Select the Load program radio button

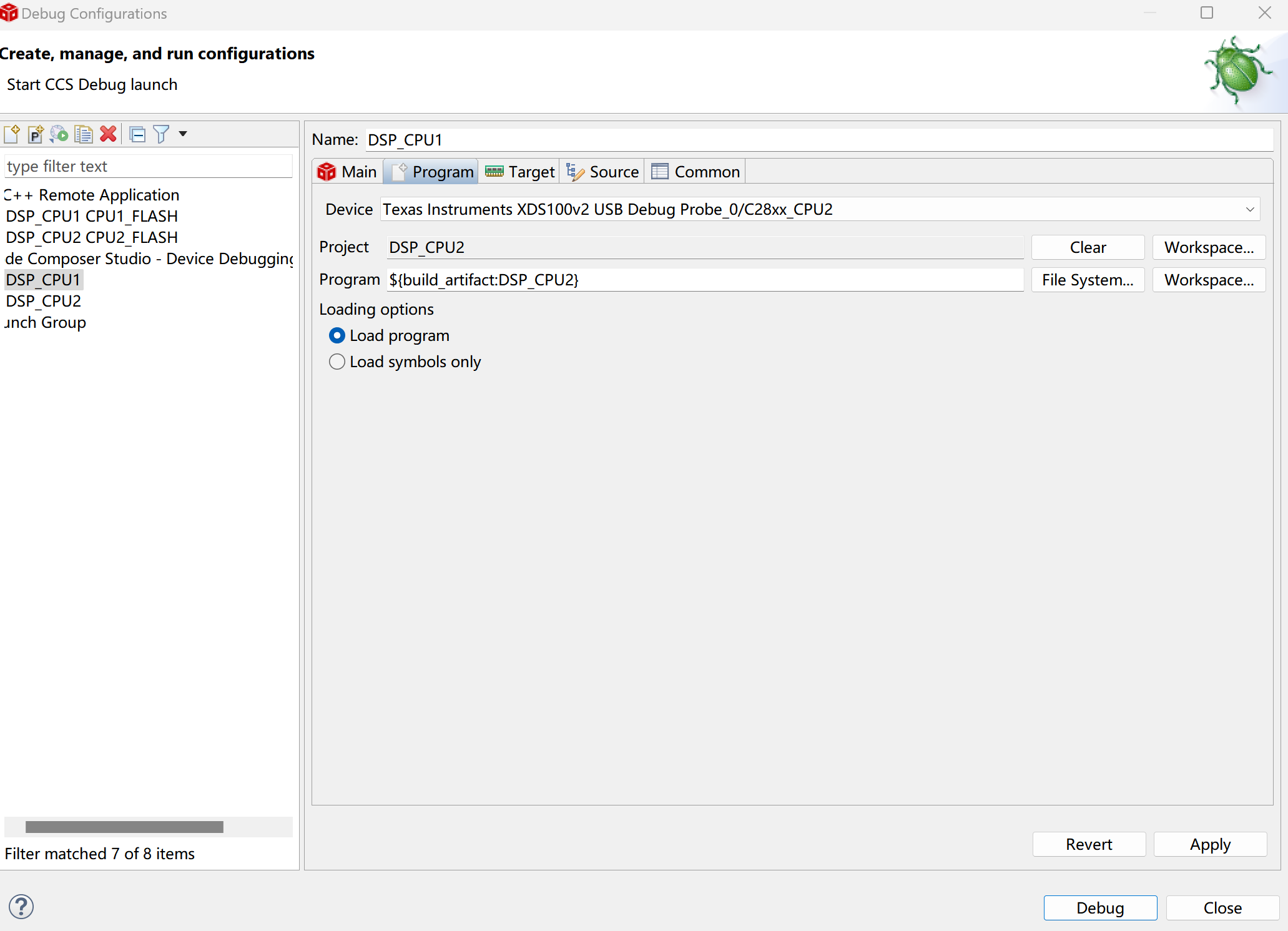click(x=337, y=336)
